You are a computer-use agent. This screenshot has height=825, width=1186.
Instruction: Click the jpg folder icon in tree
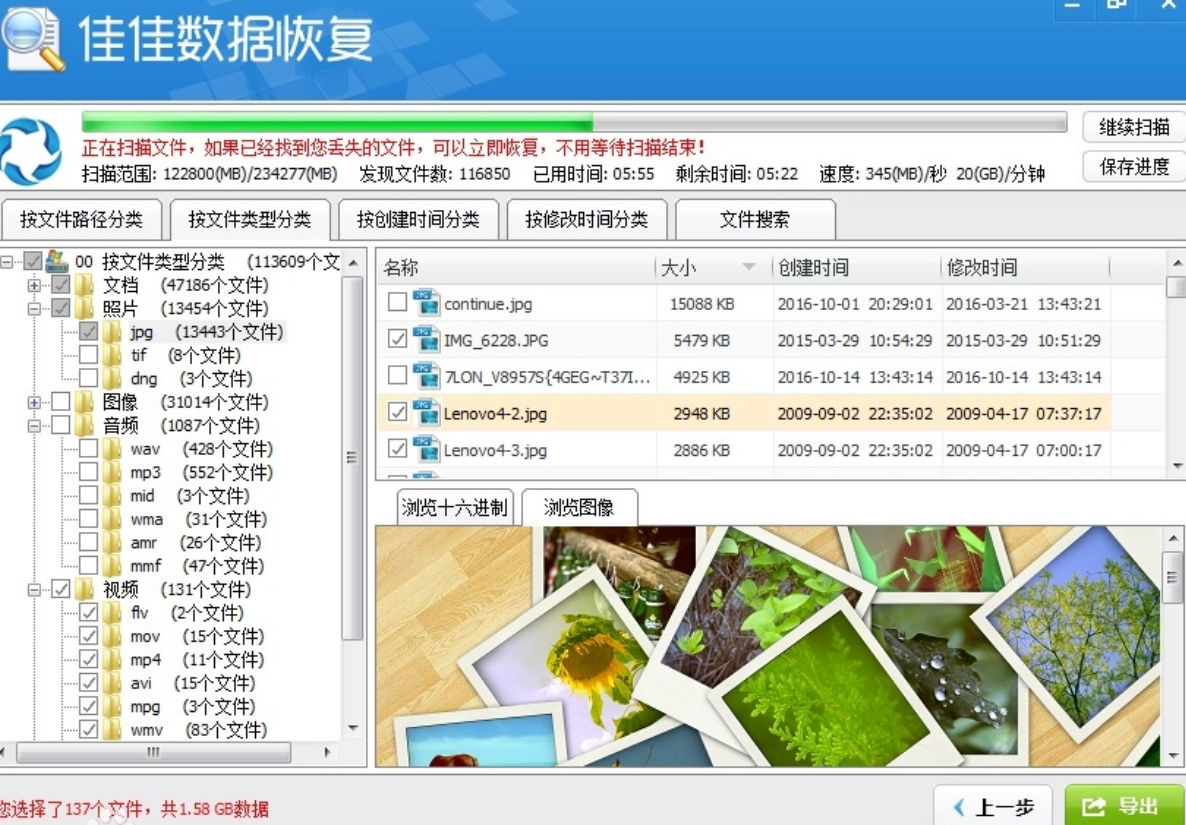coord(113,332)
